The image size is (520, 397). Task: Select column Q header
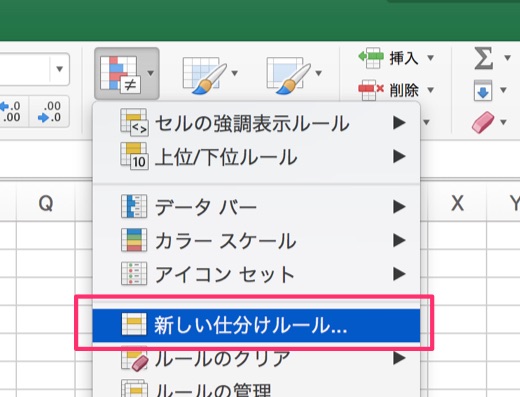tap(46, 202)
